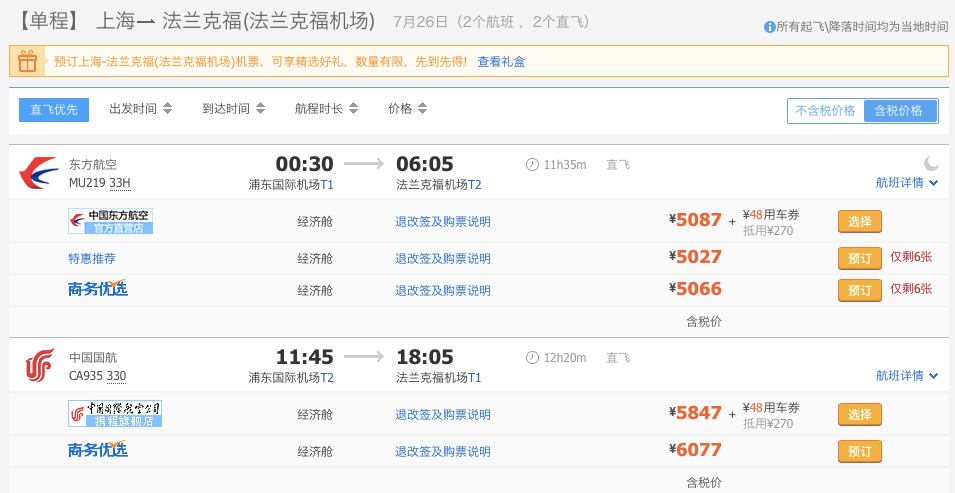Sort flights by 出发时间

pyautogui.click(x=140, y=109)
